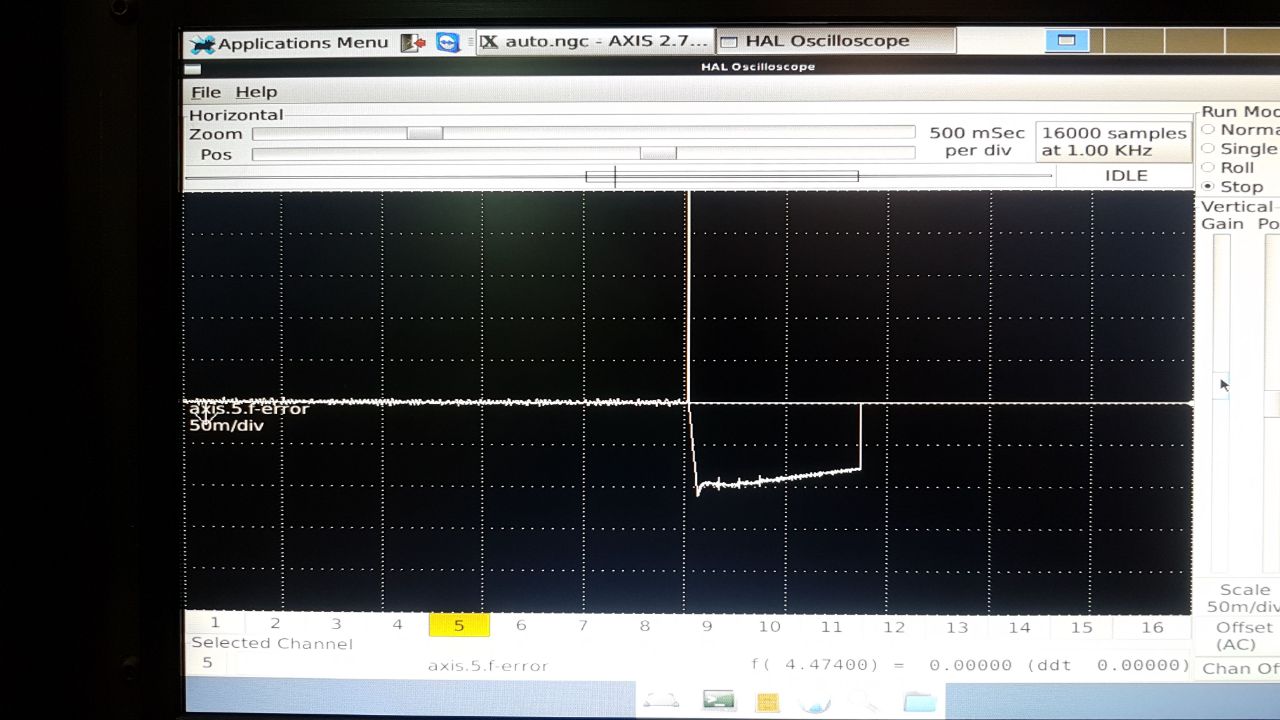Open the web browser dock icon
Screen dimensions: 1280x720
pyautogui.click(x=815, y=702)
